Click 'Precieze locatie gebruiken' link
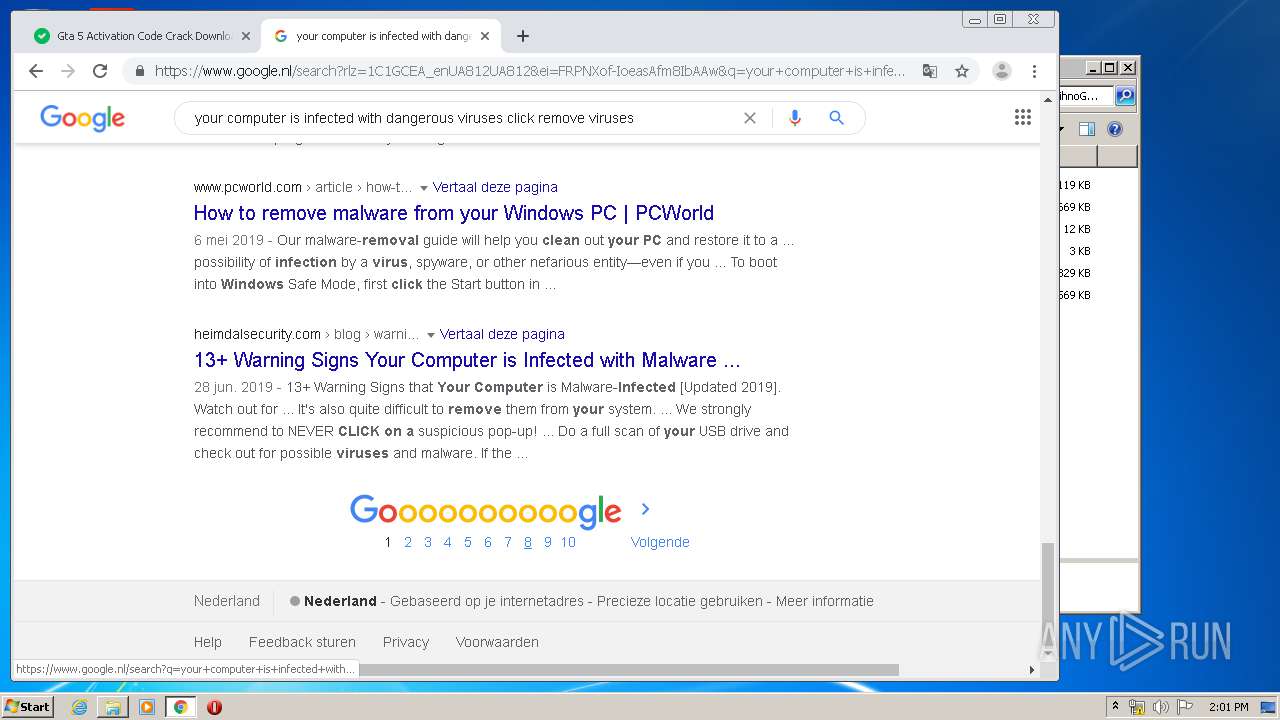1280x720 pixels. point(680,601)
